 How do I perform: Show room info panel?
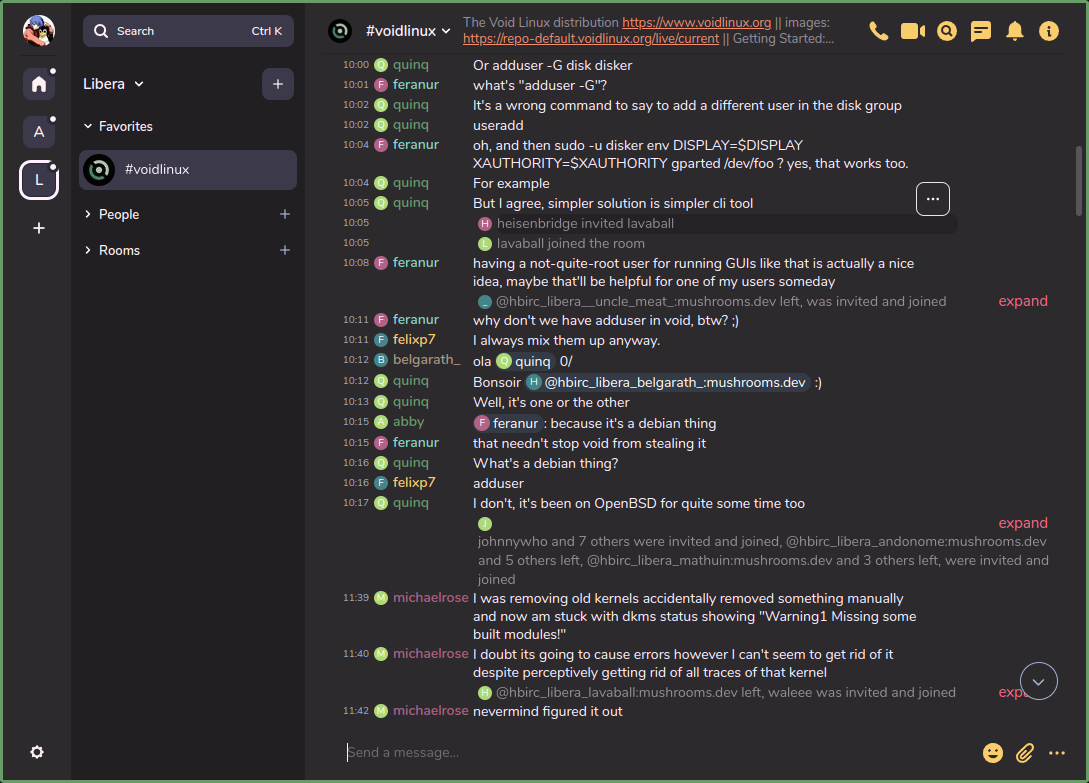[x=1049, y=31]
